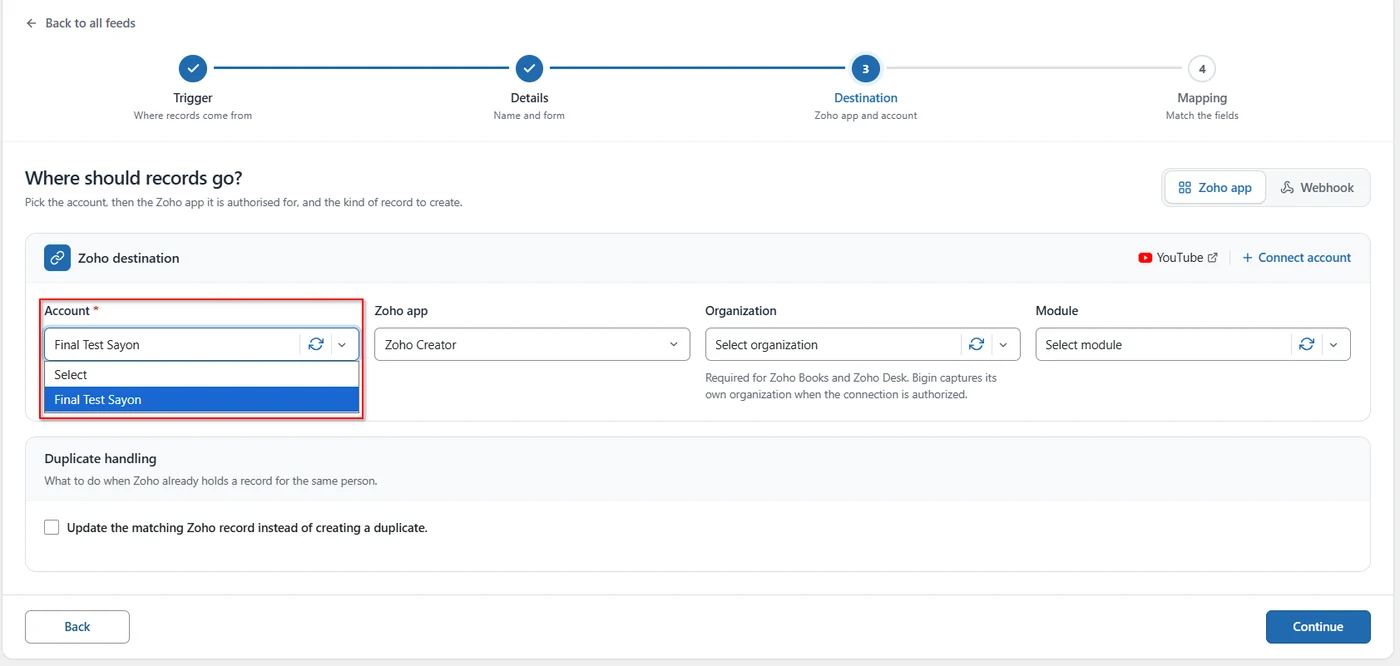Click the red YouTube logo icon
Screen dimensions: 1400x666
1145,258
